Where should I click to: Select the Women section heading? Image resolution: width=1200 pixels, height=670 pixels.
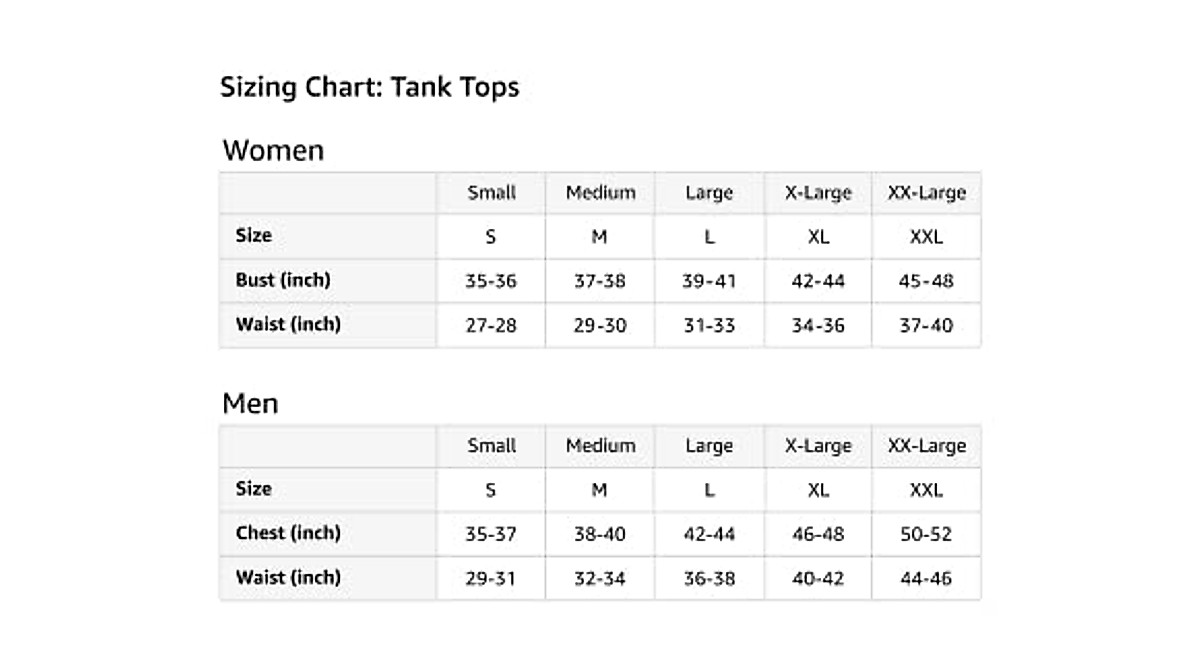pyautogui.click(x=273, y=151)
